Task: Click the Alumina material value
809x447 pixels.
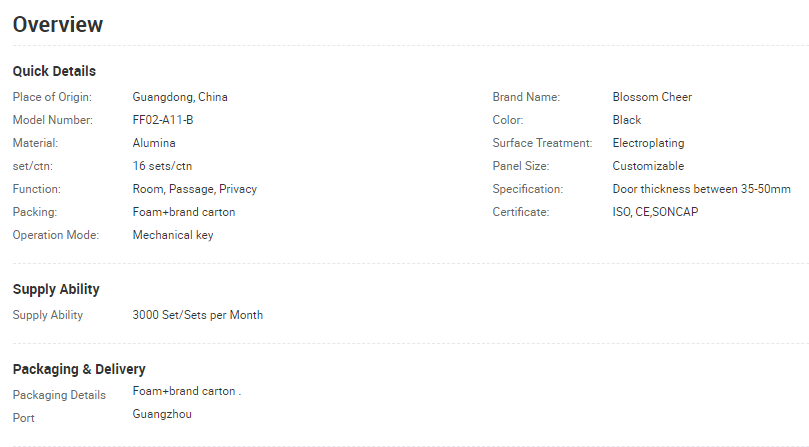Action: point(154,143)
